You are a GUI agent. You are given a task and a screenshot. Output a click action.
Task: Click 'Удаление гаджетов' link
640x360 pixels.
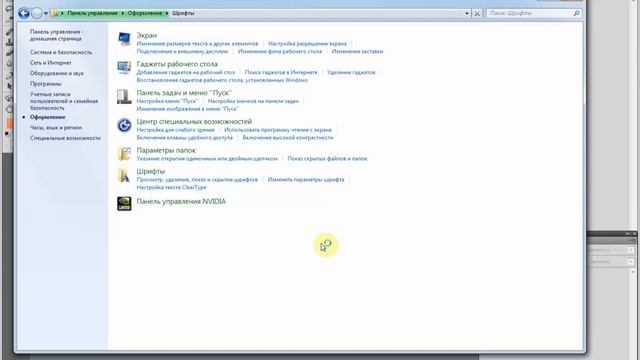(x=351, y=72)
